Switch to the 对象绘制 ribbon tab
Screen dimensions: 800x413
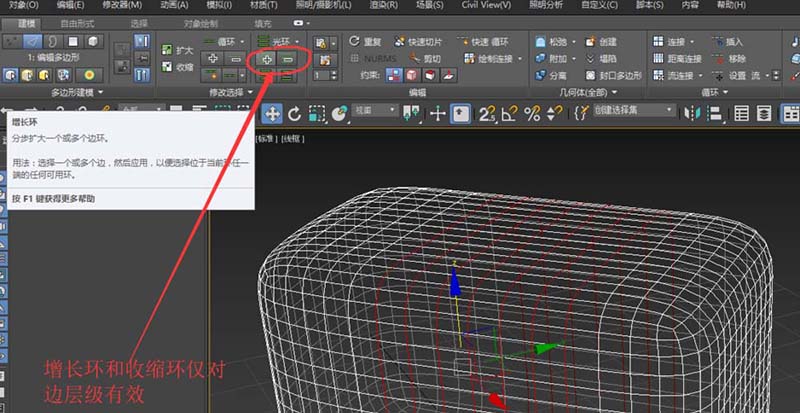[201, 23]
